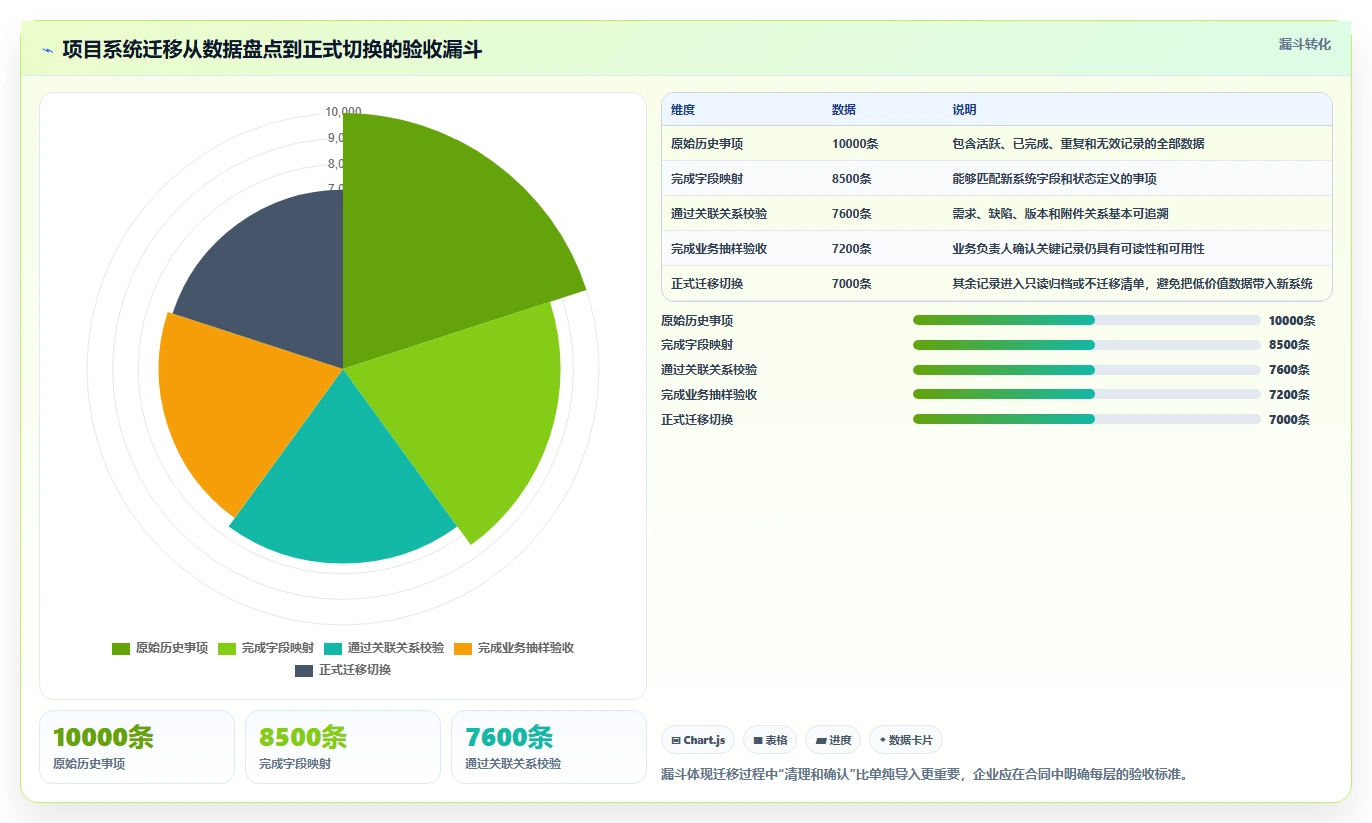Viewport: 1372px width, 823px height.
Task: Click the 8500条 table cell
Action: [x=852, y=179]
